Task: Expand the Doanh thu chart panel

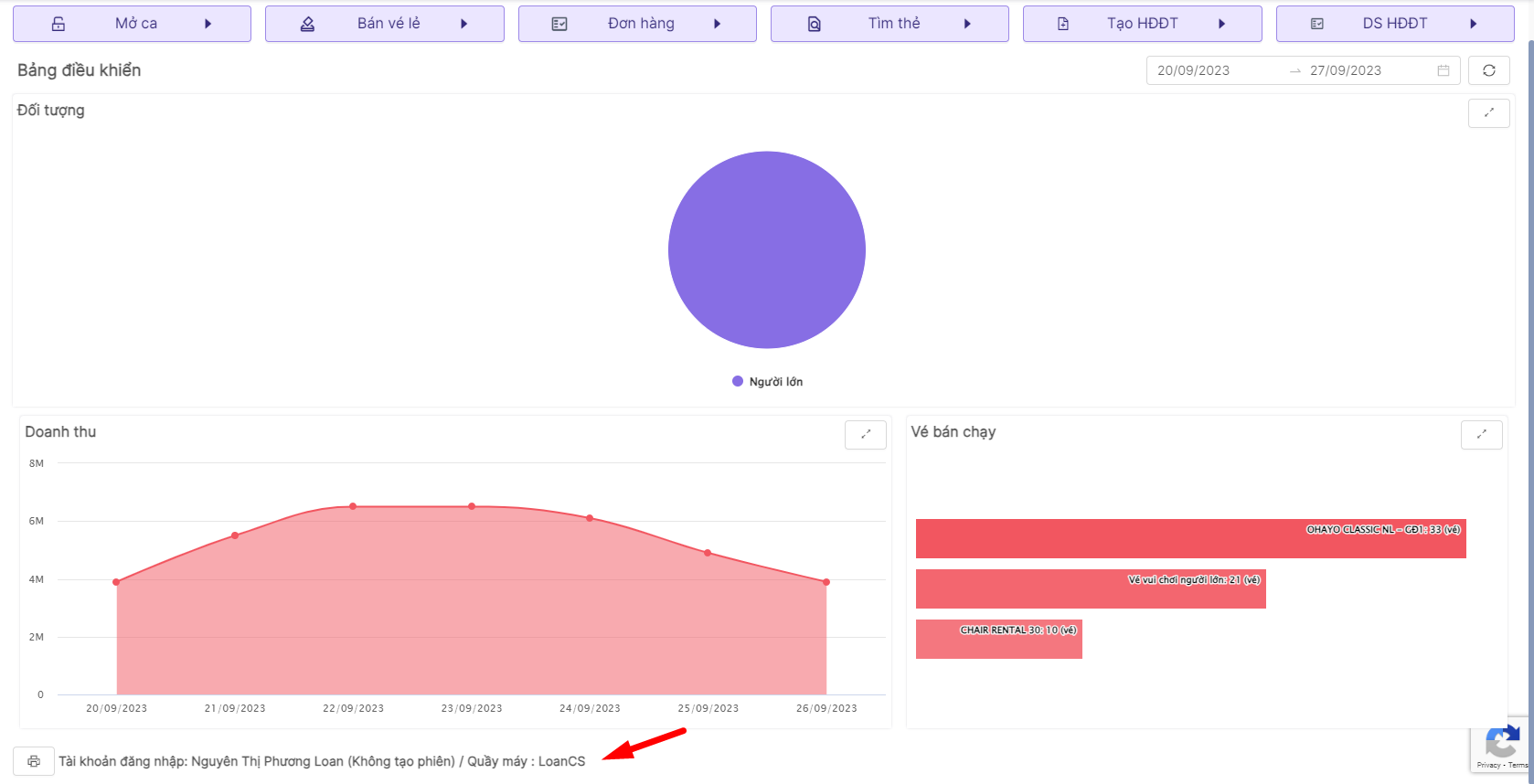Action: tap(865, 434)
